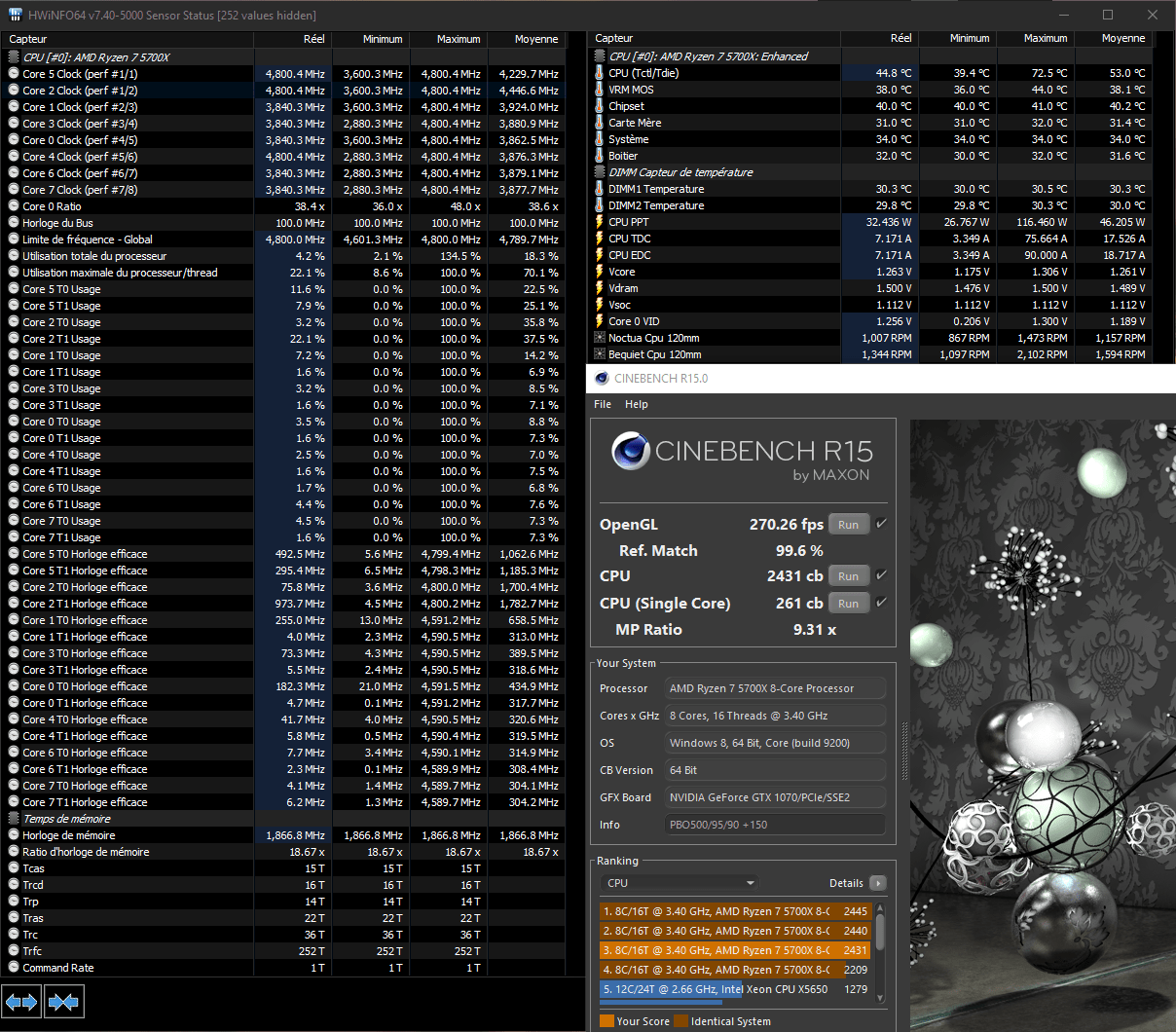
Task: Toggle the CPU test checkbox in Cinebench
Action: 881,575
